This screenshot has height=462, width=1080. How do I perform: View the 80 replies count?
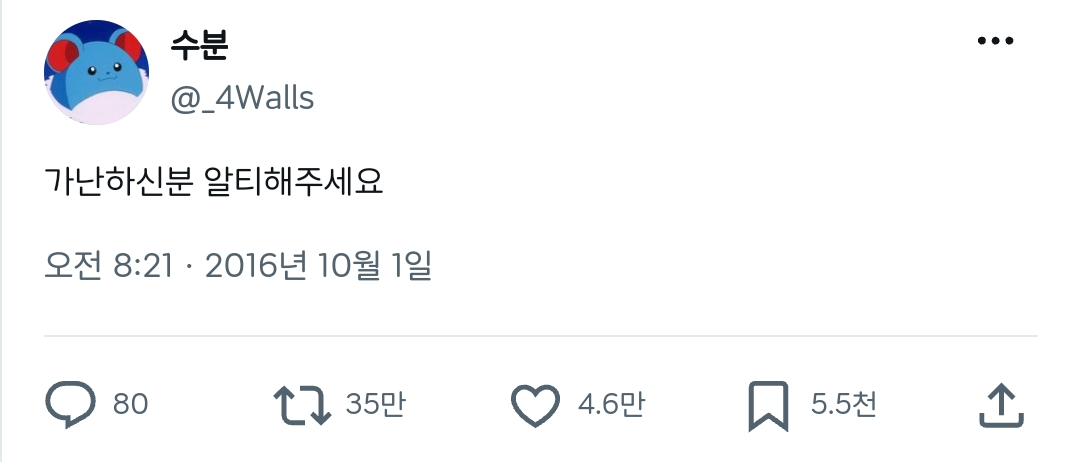click(130, 404)
